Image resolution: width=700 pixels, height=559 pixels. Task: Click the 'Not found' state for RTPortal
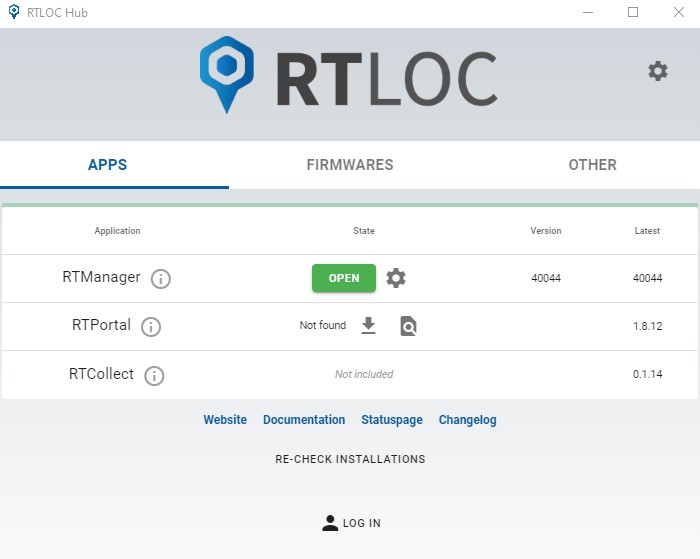point(323,325)
